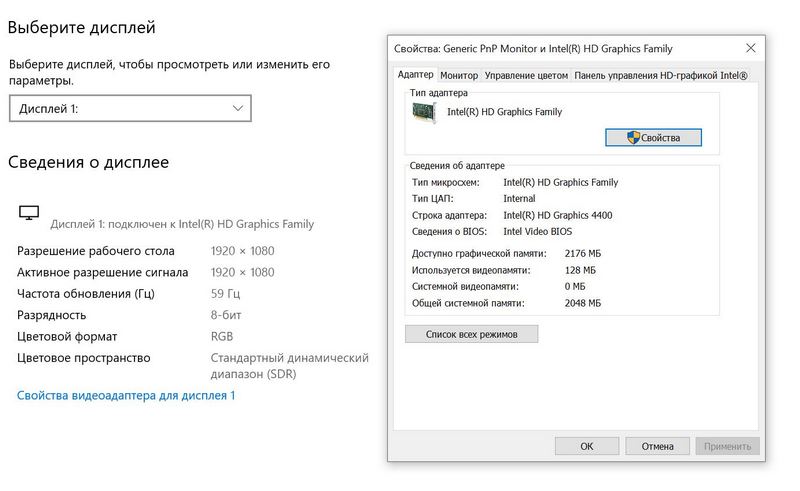800x491 pixels.
Task: Click the desktop resolution value 1920 × 1080
Action: coord(242,251)
